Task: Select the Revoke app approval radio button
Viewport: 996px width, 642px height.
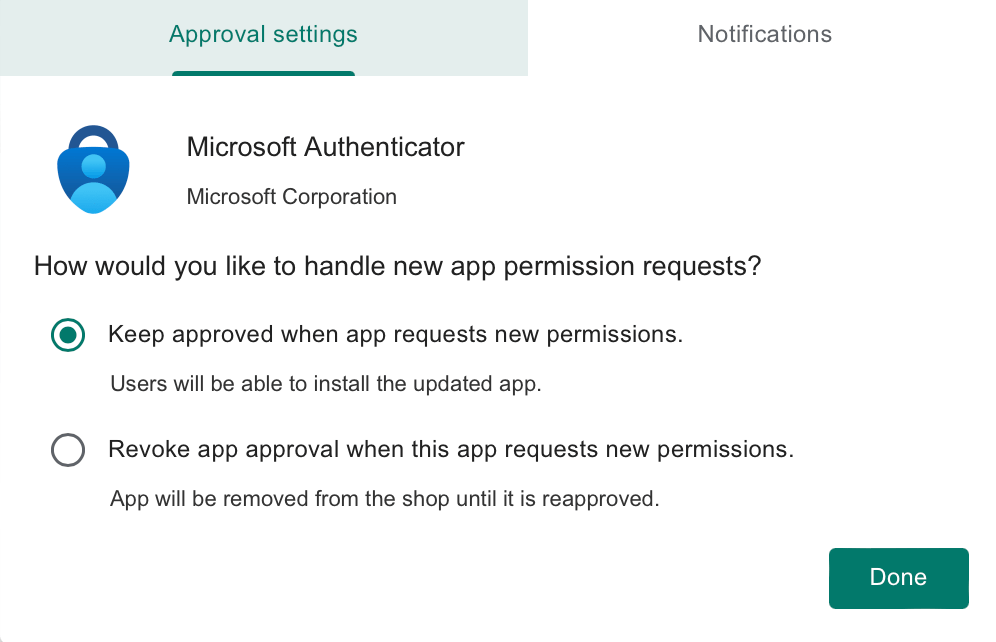Action: click(x=68, y=450)
